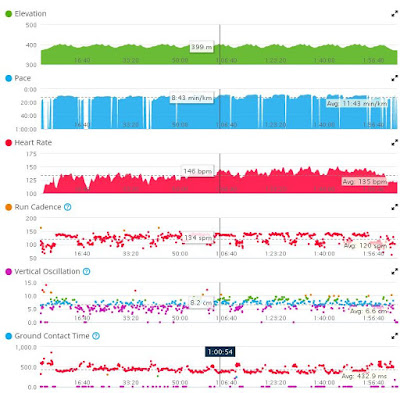
Task: Click the Avg 432.9 ms label
Action: click(x=364, y=376)
